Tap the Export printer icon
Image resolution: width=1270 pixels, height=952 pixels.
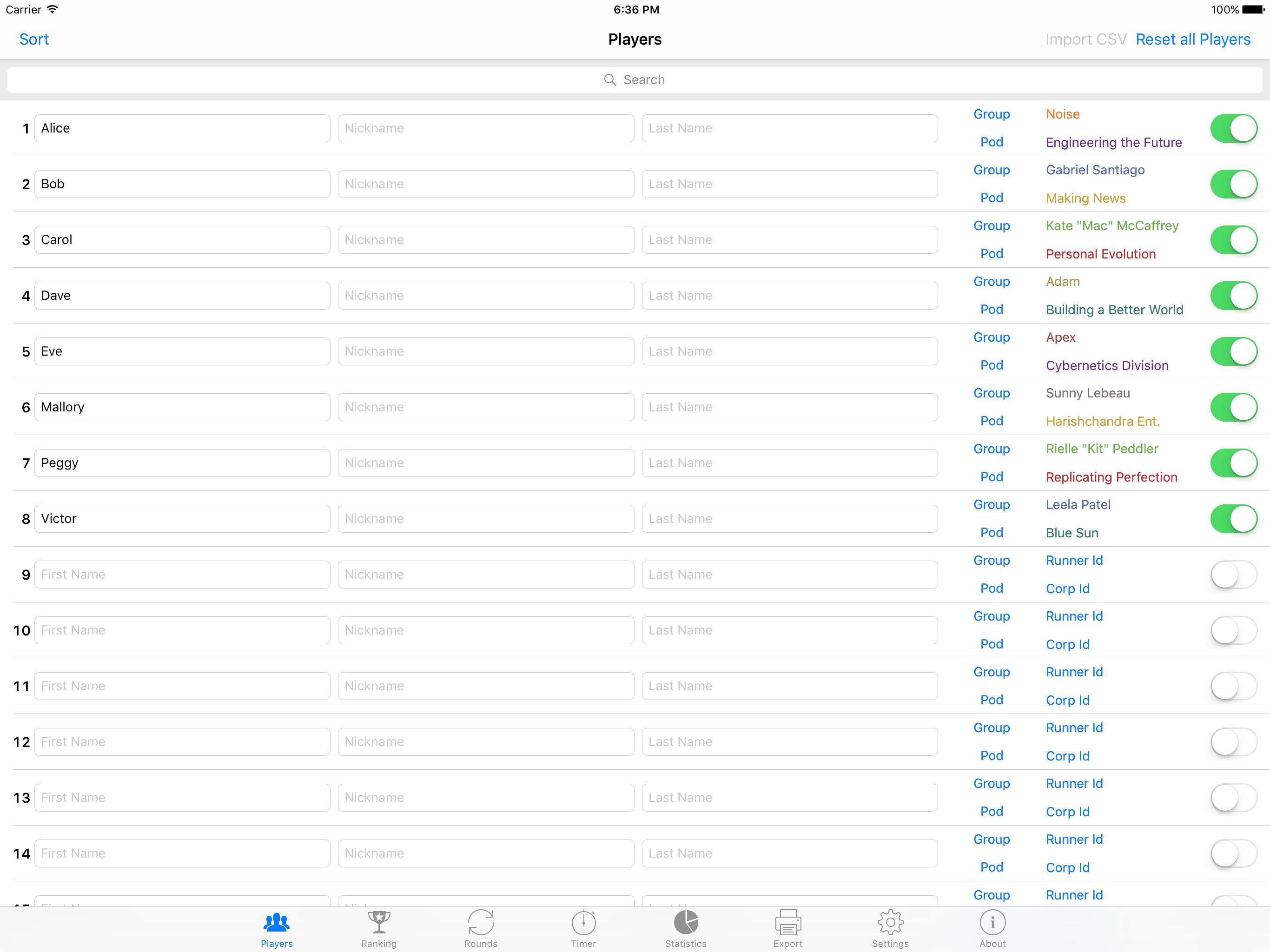tap(788, 928)
